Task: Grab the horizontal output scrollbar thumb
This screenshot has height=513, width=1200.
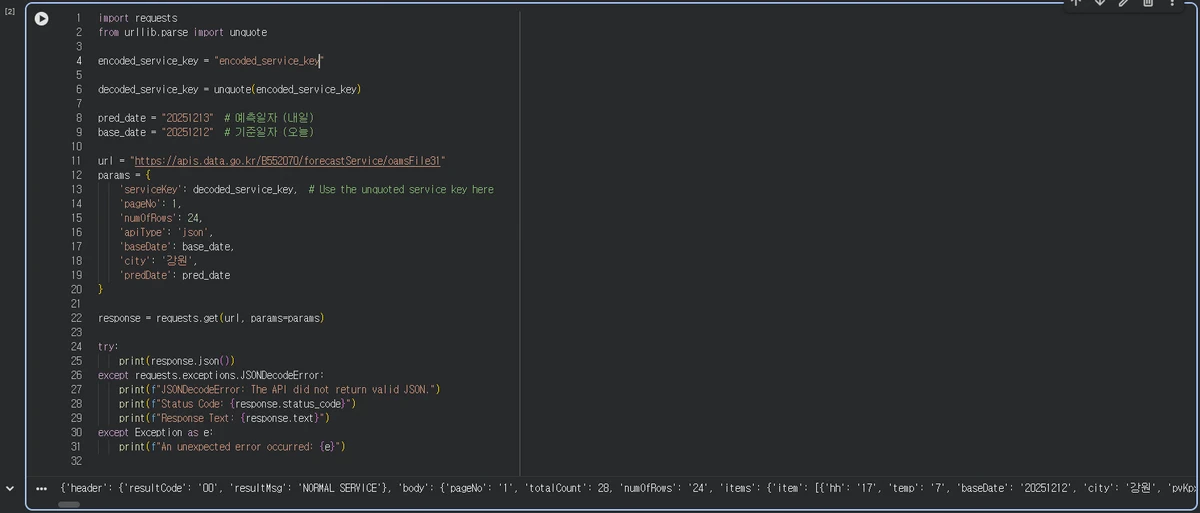Action: click(x=69, y=504)
